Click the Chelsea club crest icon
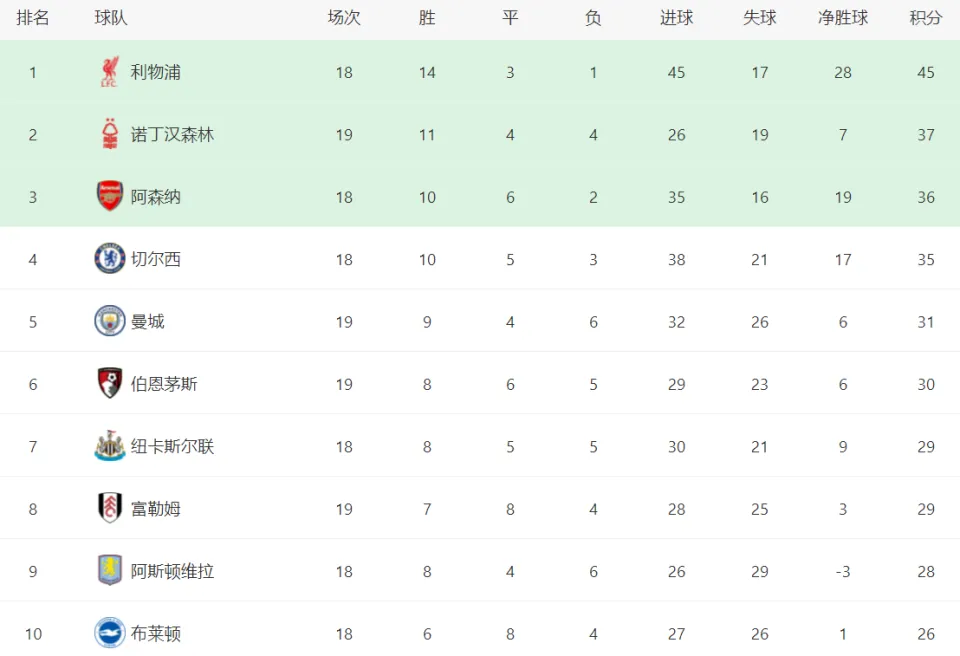 tap(110, 258)
